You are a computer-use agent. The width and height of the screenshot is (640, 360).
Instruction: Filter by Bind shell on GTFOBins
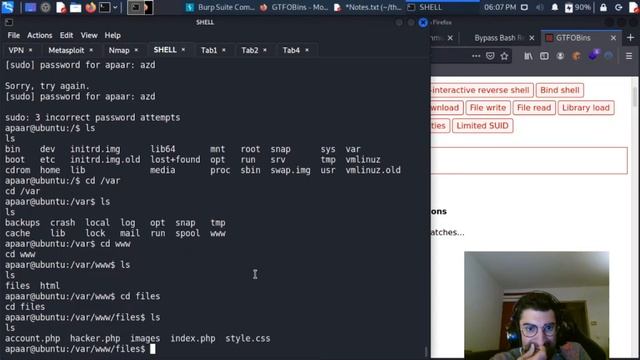560,90
